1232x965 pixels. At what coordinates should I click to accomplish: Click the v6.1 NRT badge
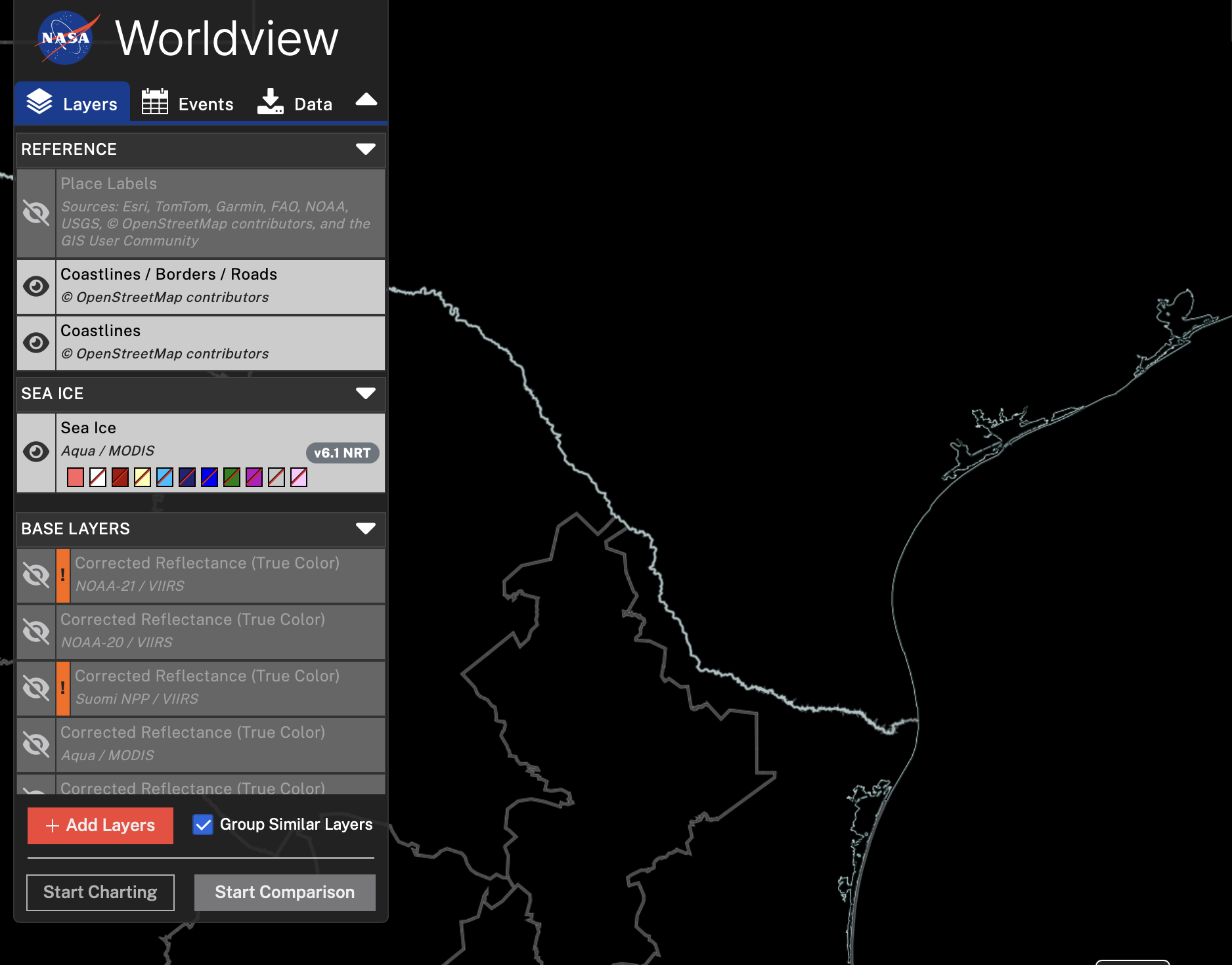pyautogui.click(x=342, y=453)
